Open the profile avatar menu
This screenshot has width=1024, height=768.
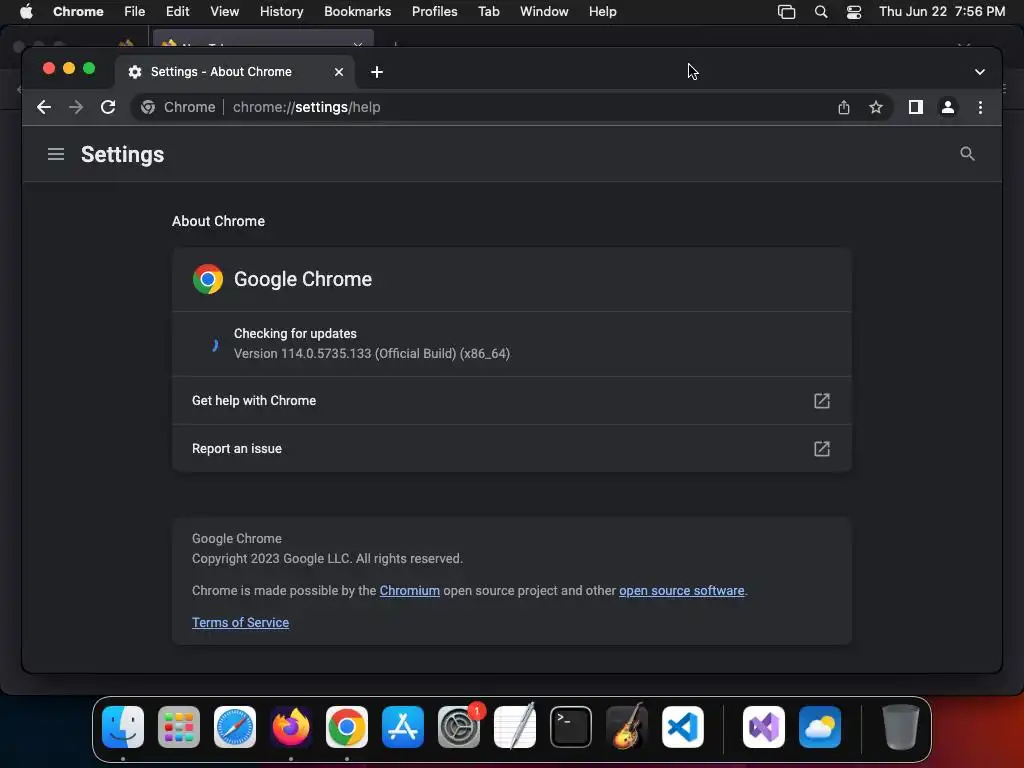pos(948,107)
